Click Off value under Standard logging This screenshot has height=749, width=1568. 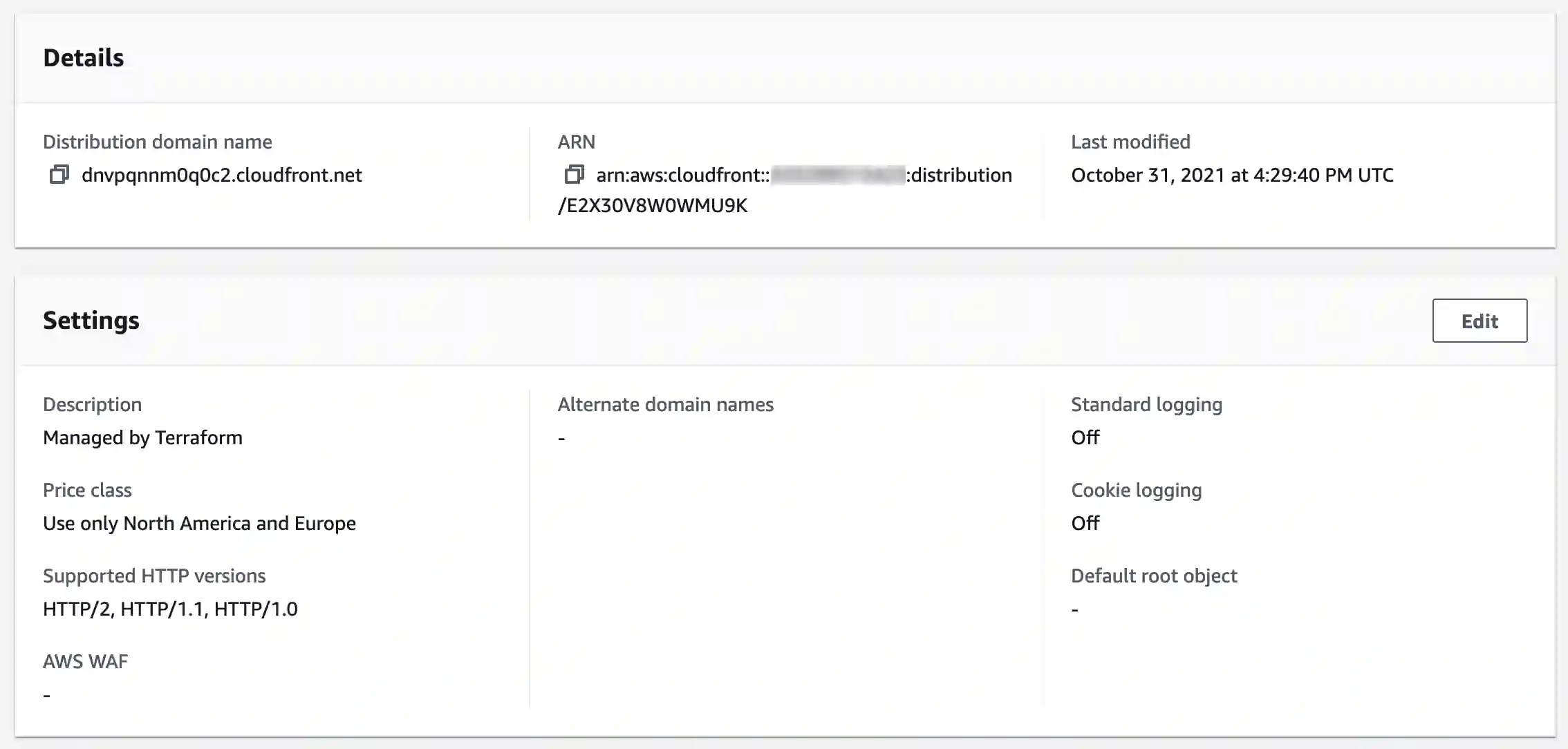(x=1085, y=437)
